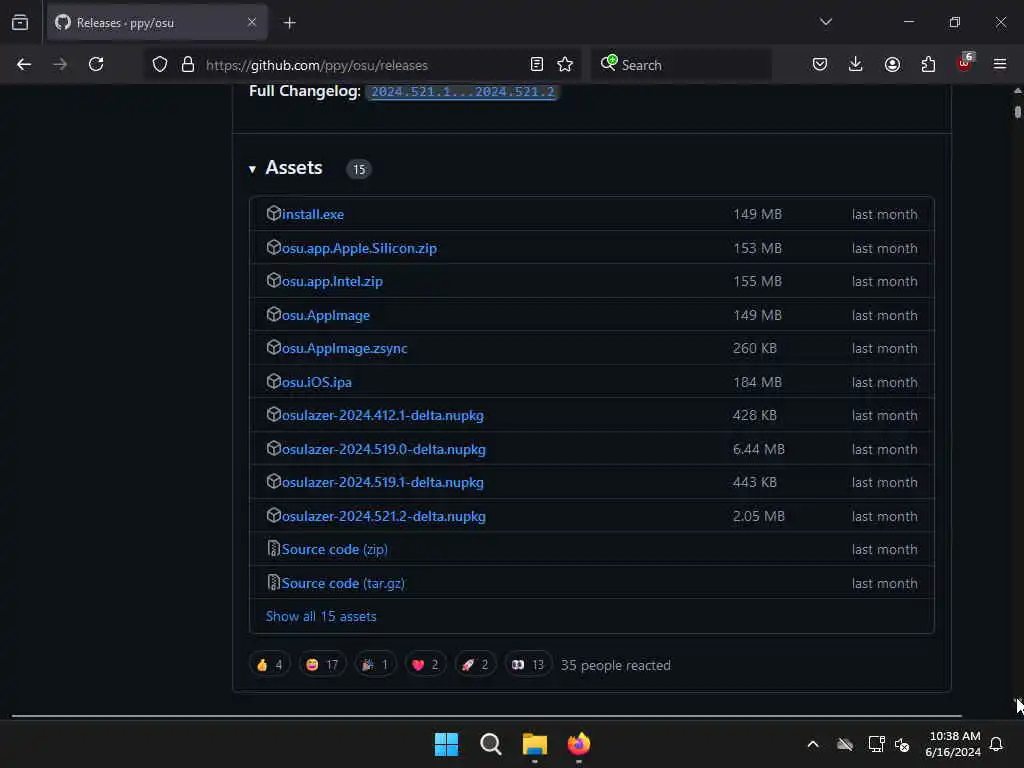Download osu.AppImage.zsync file
1024x768 pixels.
click(x=345, y=349)
